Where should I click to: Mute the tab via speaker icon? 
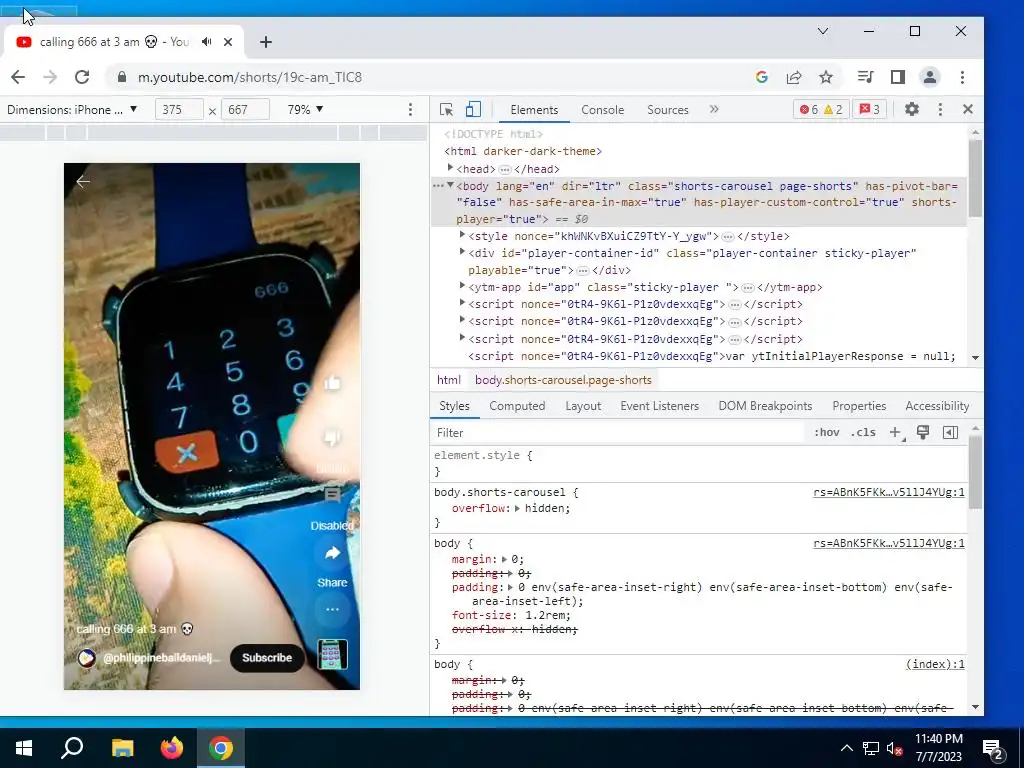[207, 42]
